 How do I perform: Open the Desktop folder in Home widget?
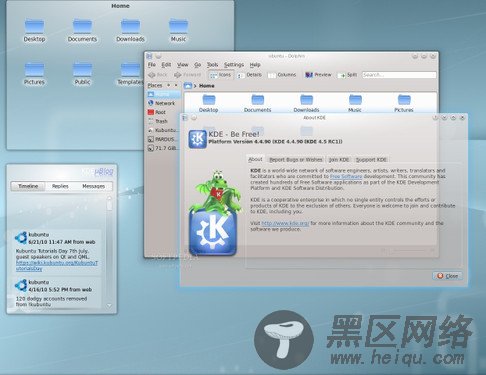click(x=34, y=30)
